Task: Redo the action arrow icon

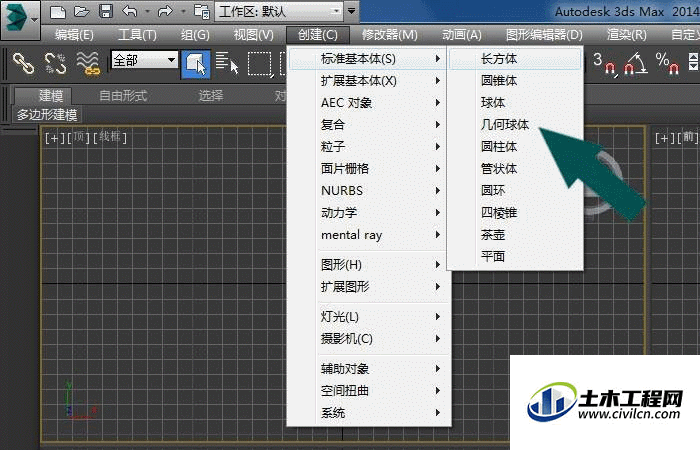Action: (165, 11)
